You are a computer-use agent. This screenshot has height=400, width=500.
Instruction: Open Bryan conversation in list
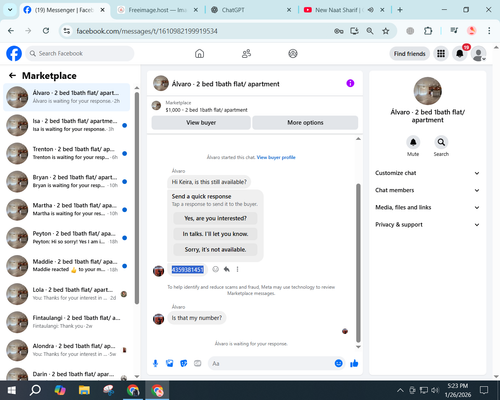click(x=67, y=182)
